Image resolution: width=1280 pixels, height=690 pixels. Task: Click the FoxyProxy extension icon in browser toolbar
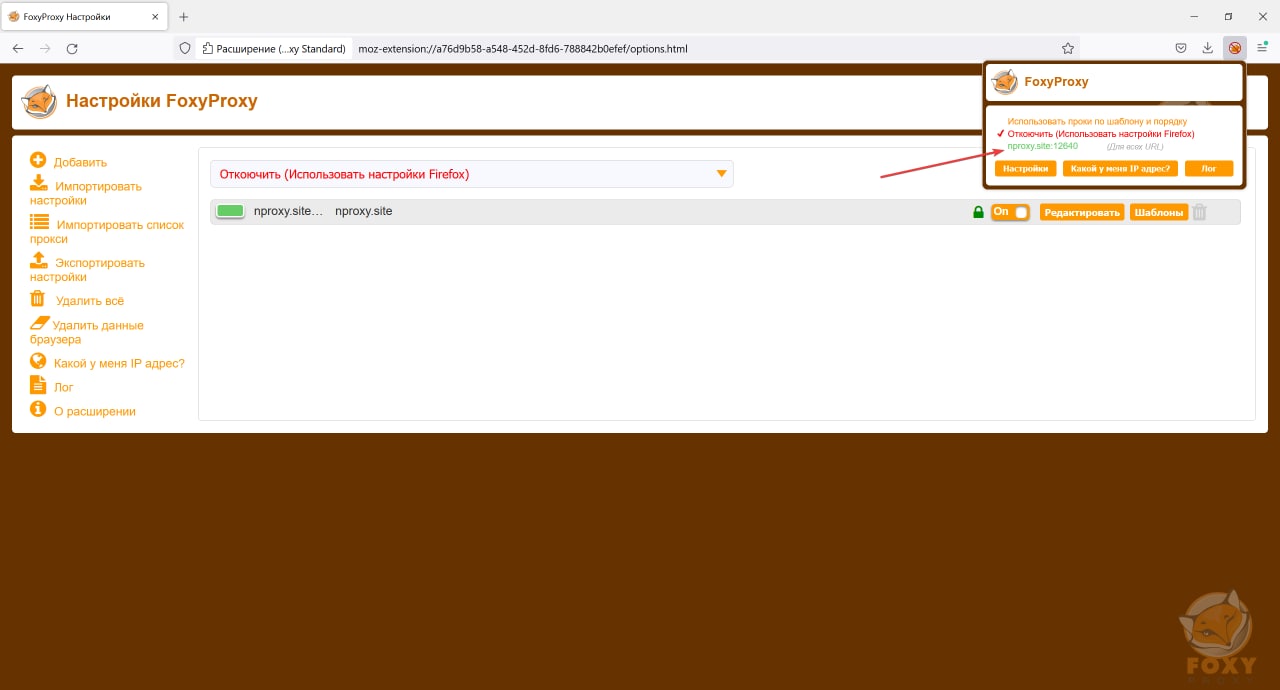1235,48
